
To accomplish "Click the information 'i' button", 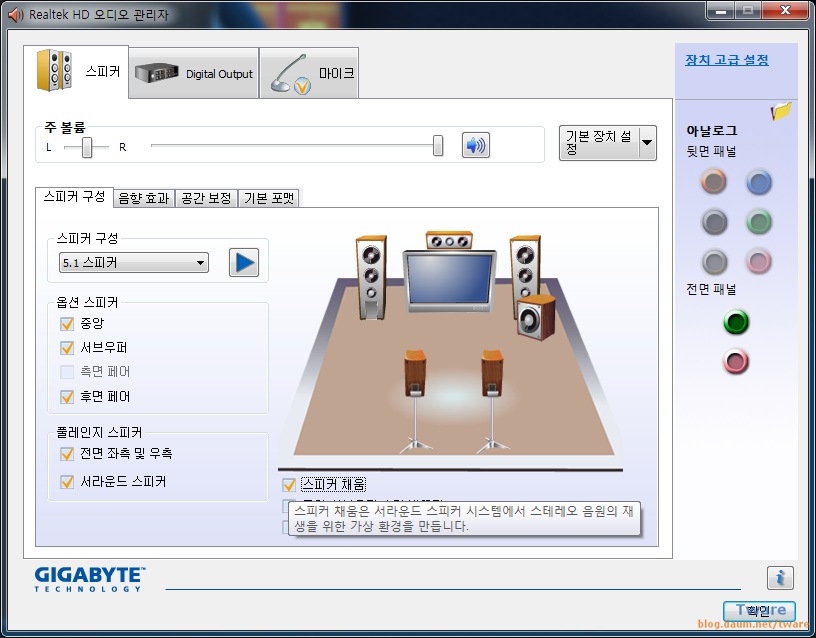I will click(780, 578).
